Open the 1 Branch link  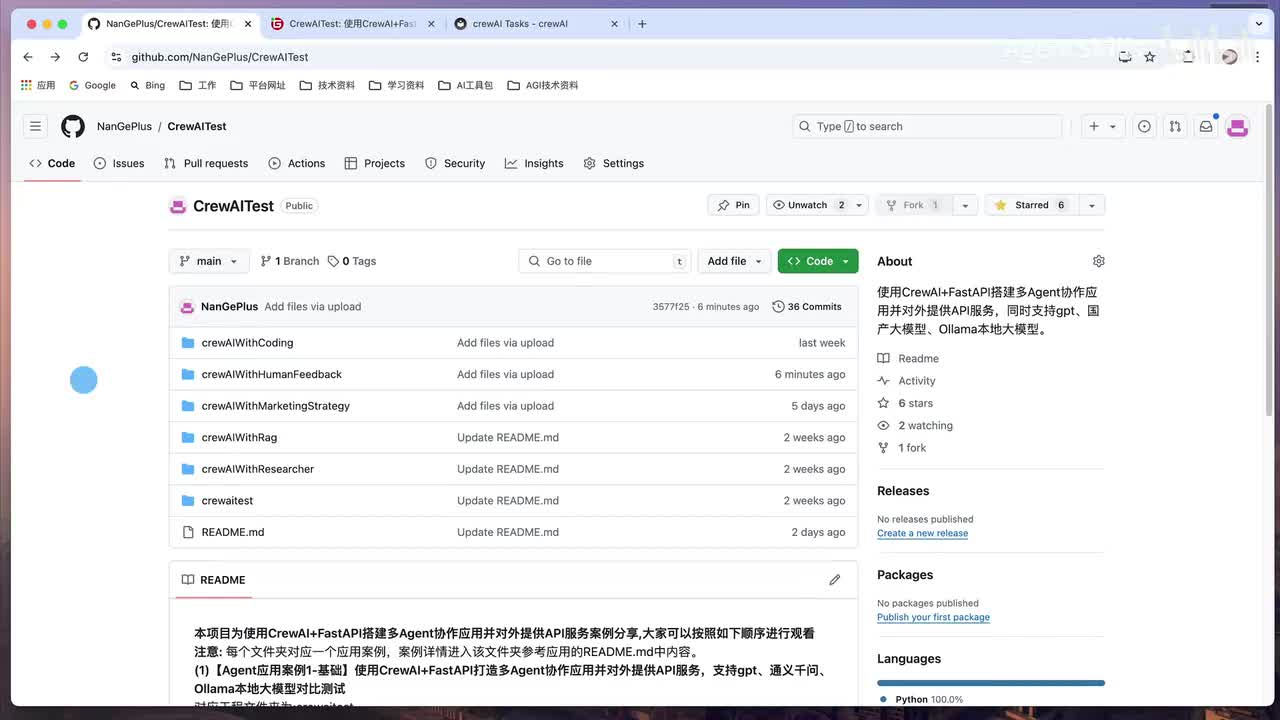click(x=290, y=261)
